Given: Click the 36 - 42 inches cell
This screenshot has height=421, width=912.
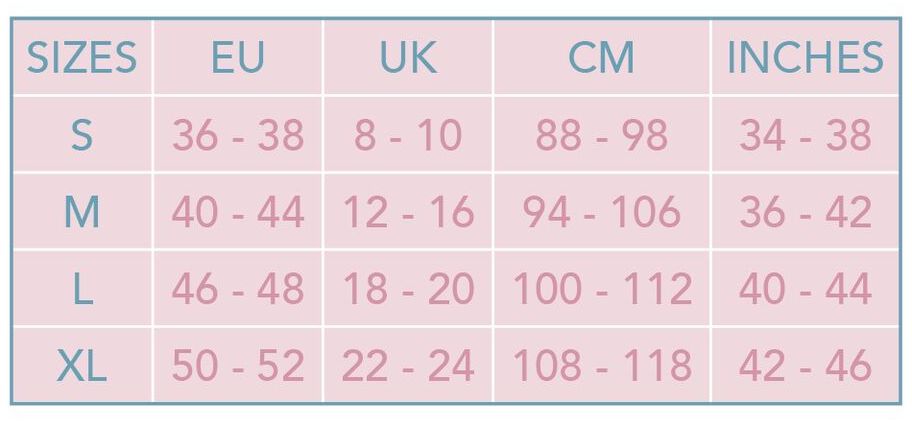Looking at the screenshot, I should pos(806,212).
